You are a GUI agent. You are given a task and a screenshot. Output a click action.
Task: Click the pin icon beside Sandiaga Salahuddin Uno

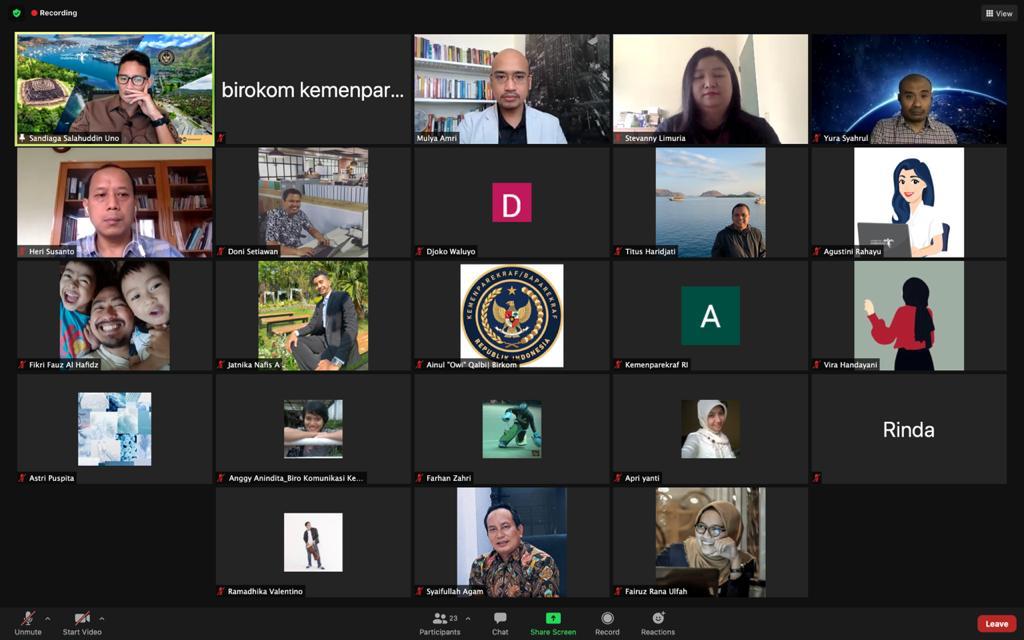22,138
